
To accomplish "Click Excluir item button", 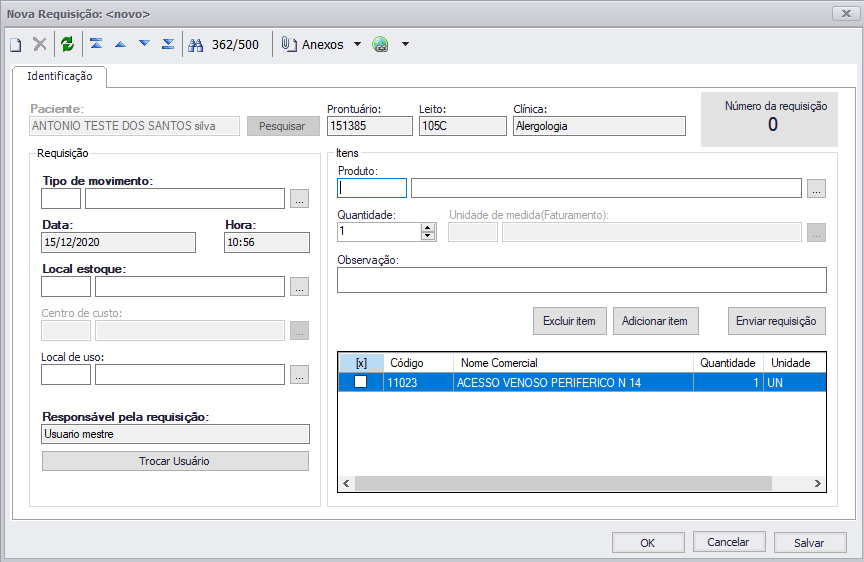I will [570, 321].
